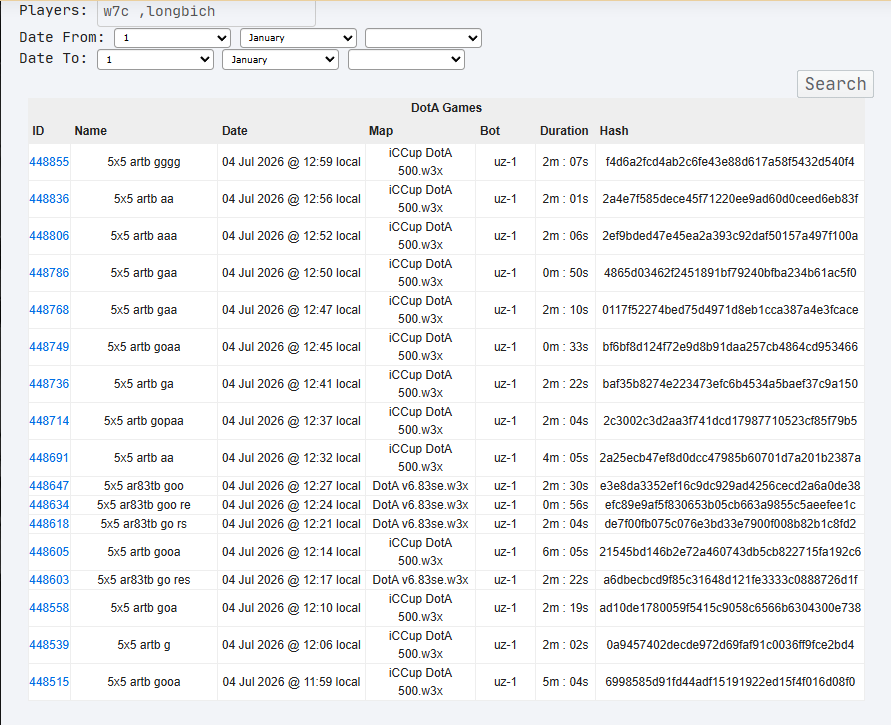Select game name '5x5 artb g'
The width and height of the screenshot is (891, 725).
pos(144,645)
